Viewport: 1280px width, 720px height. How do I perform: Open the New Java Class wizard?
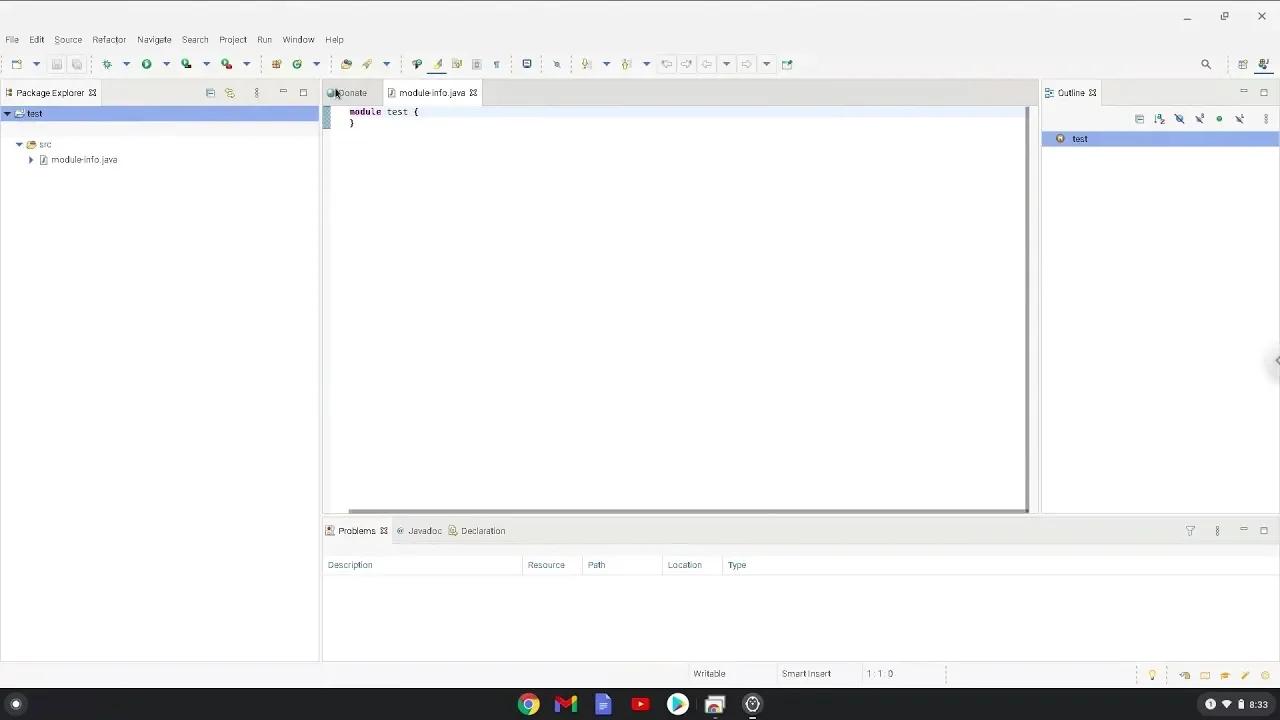297,64
